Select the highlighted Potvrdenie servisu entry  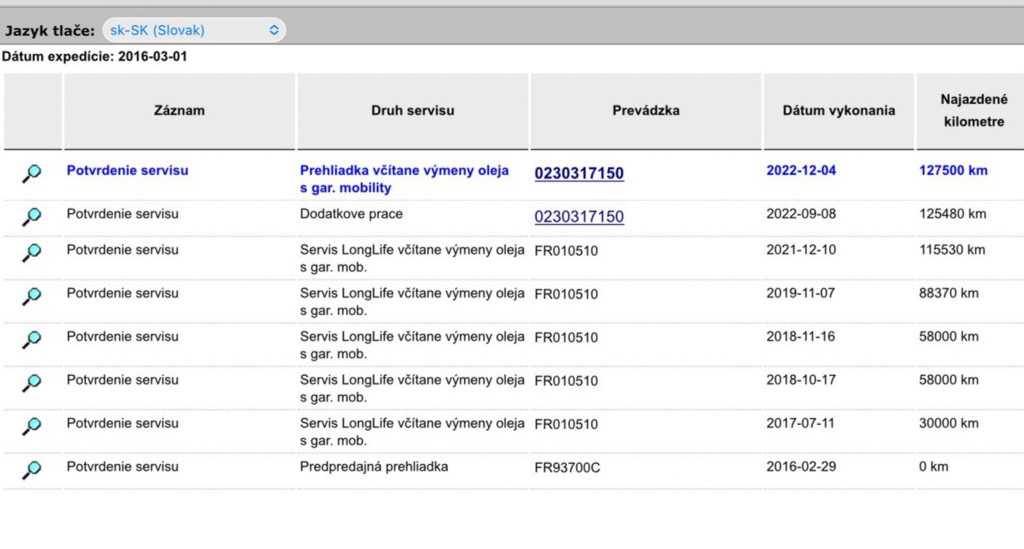[127, 170]
